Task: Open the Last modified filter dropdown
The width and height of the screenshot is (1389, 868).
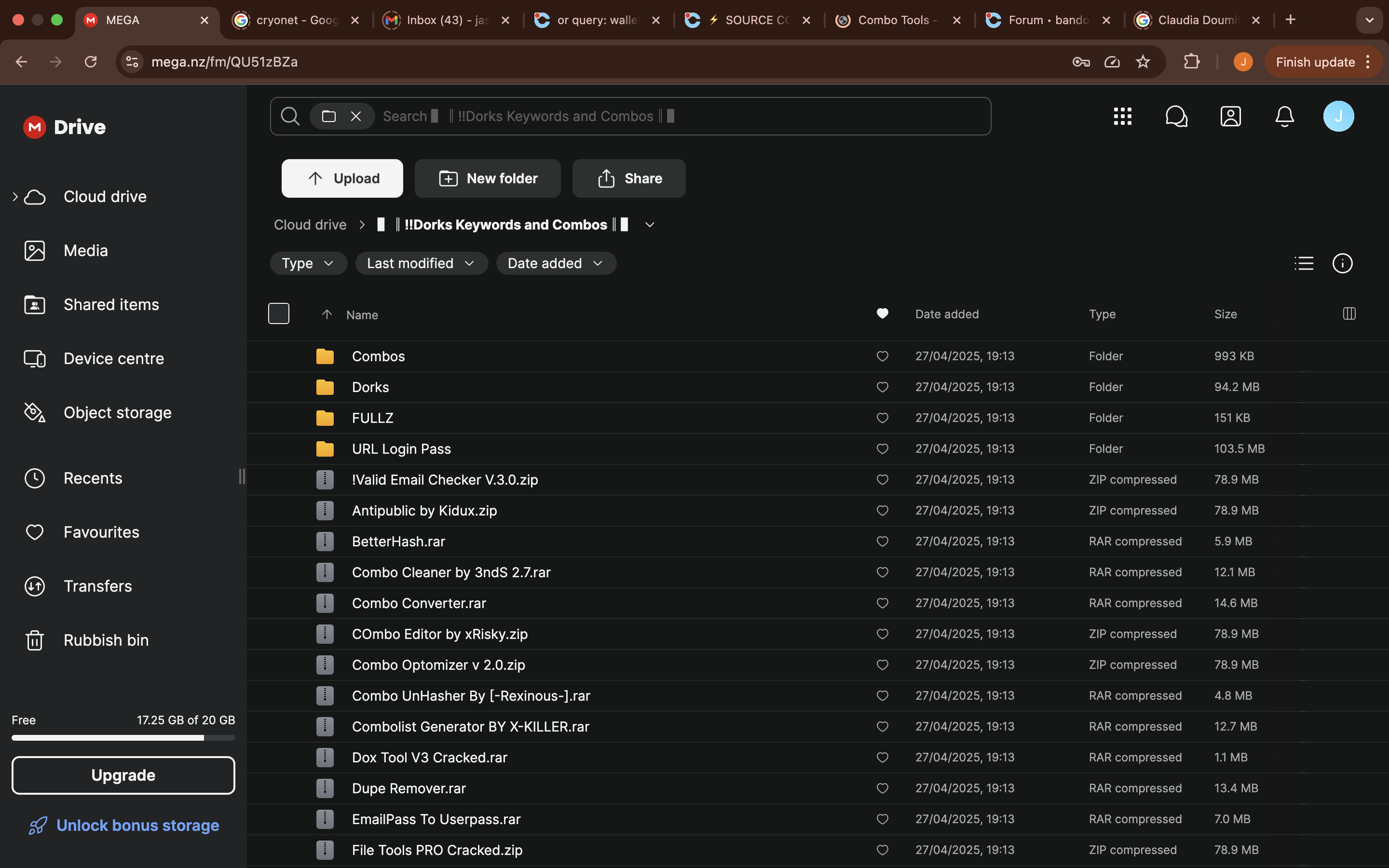Action: pos(422,263)
